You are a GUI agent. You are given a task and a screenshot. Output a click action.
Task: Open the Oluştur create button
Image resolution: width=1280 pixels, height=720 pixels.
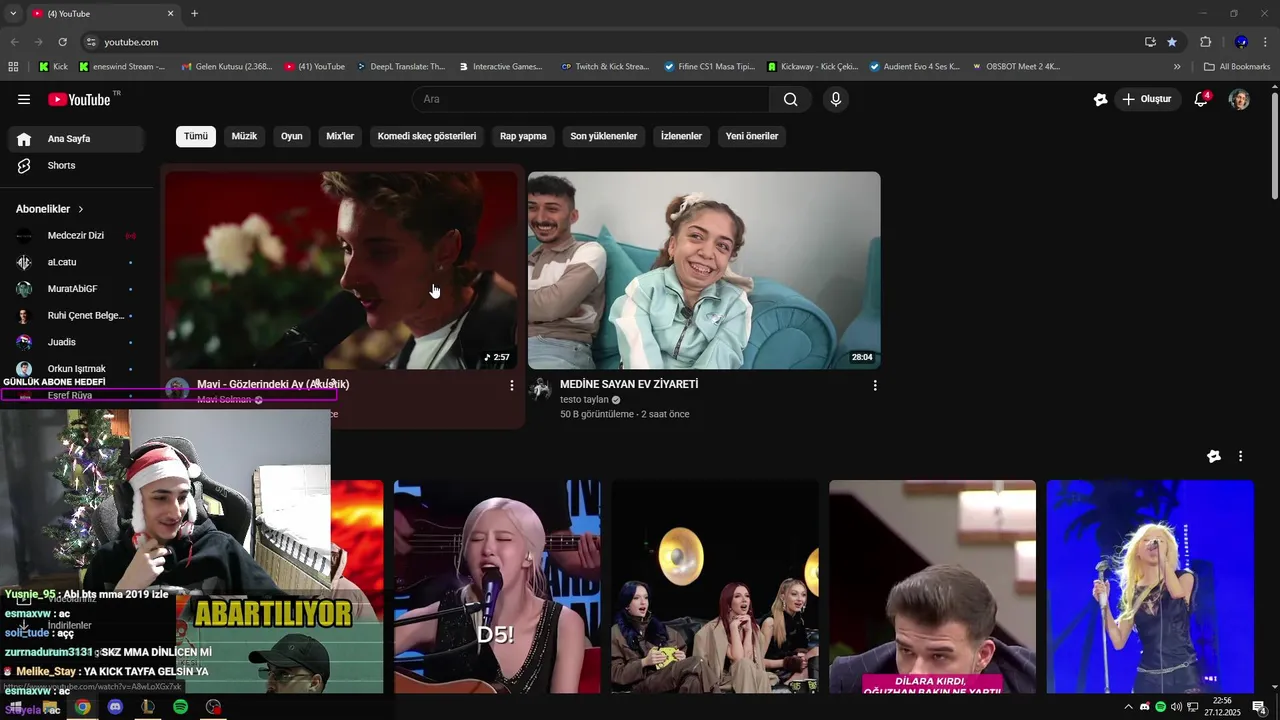1146,99
